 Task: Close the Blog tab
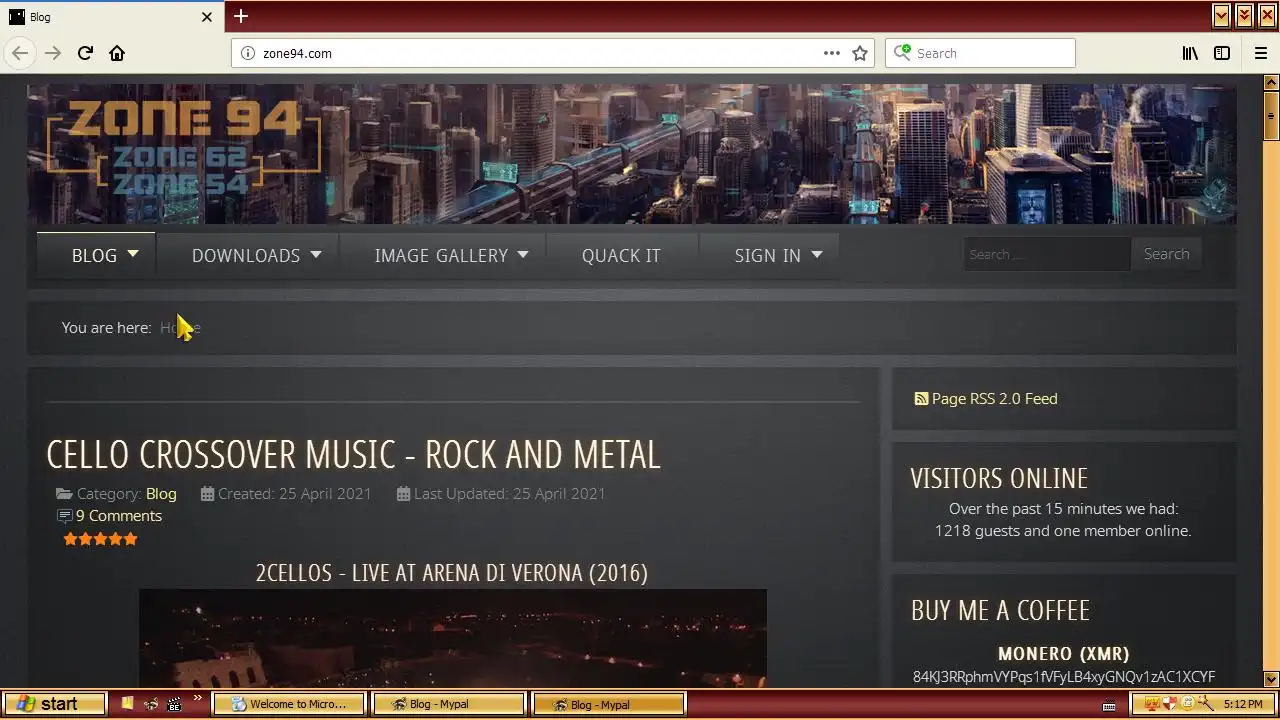(207, 17)
